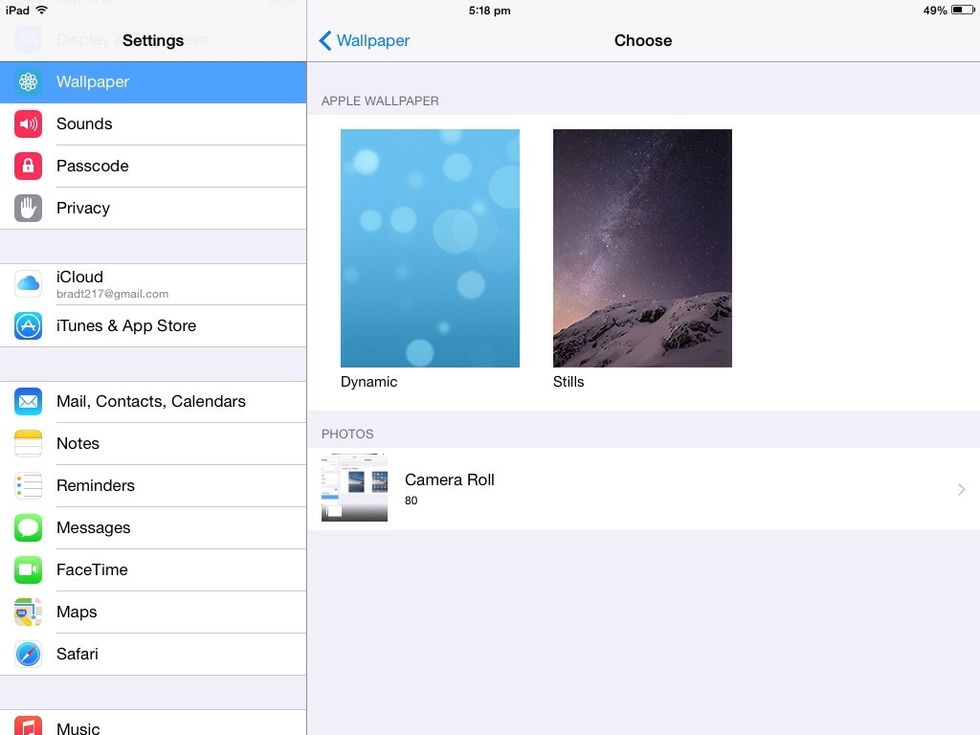Click the Maps app icon
Viewport: 980px width, 735px height.
click(x=28, y=612)
